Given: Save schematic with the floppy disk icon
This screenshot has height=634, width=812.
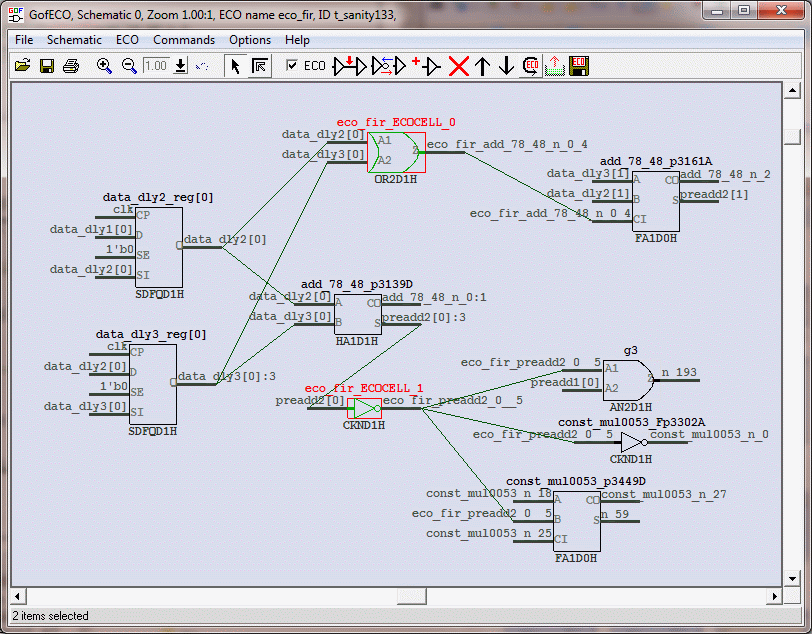Looking at the screenshot, I should point(47,66).
